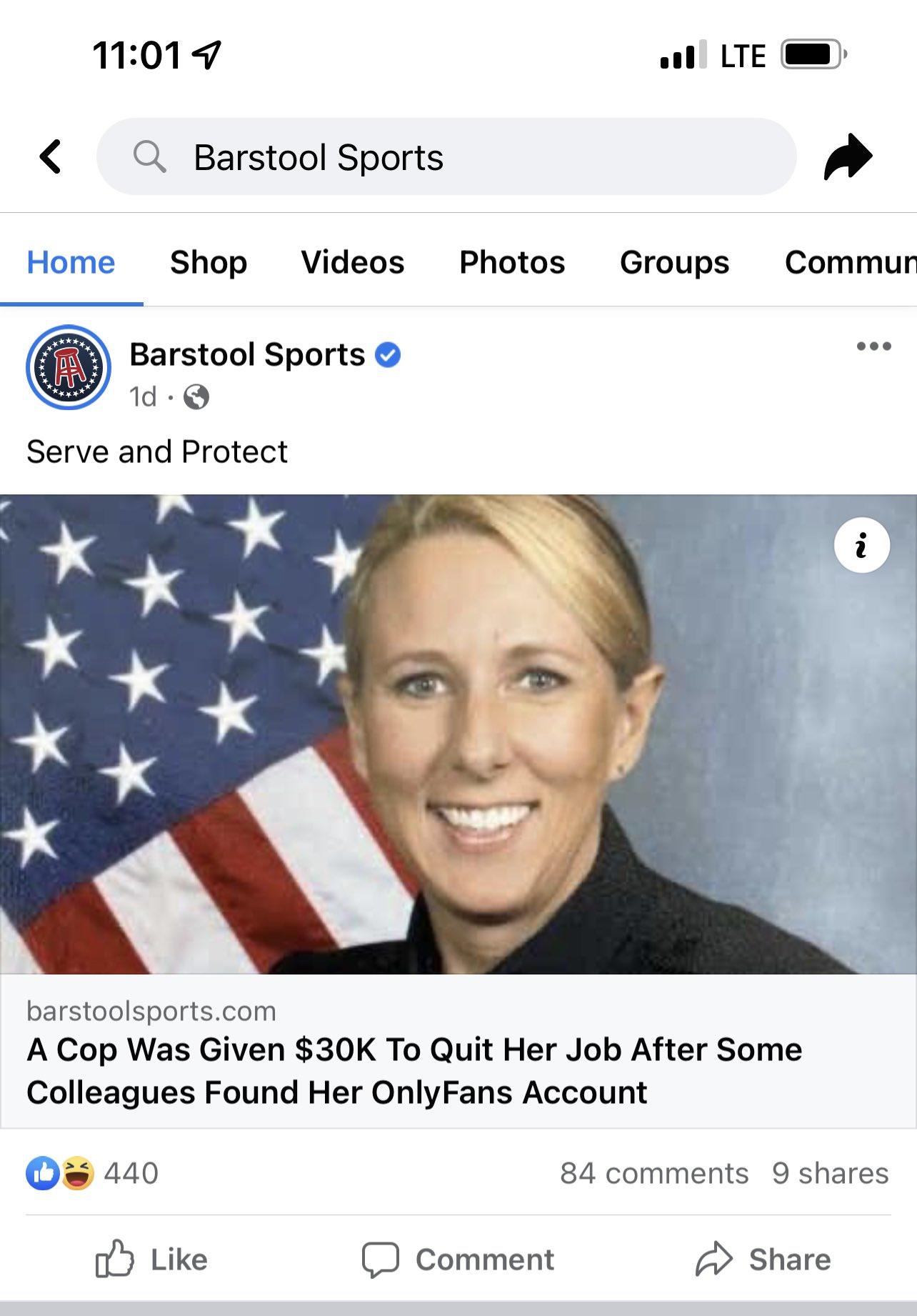Tap the Comment button
The height and width of the screenshot is (1316, 917).
tap(458, 1259)
